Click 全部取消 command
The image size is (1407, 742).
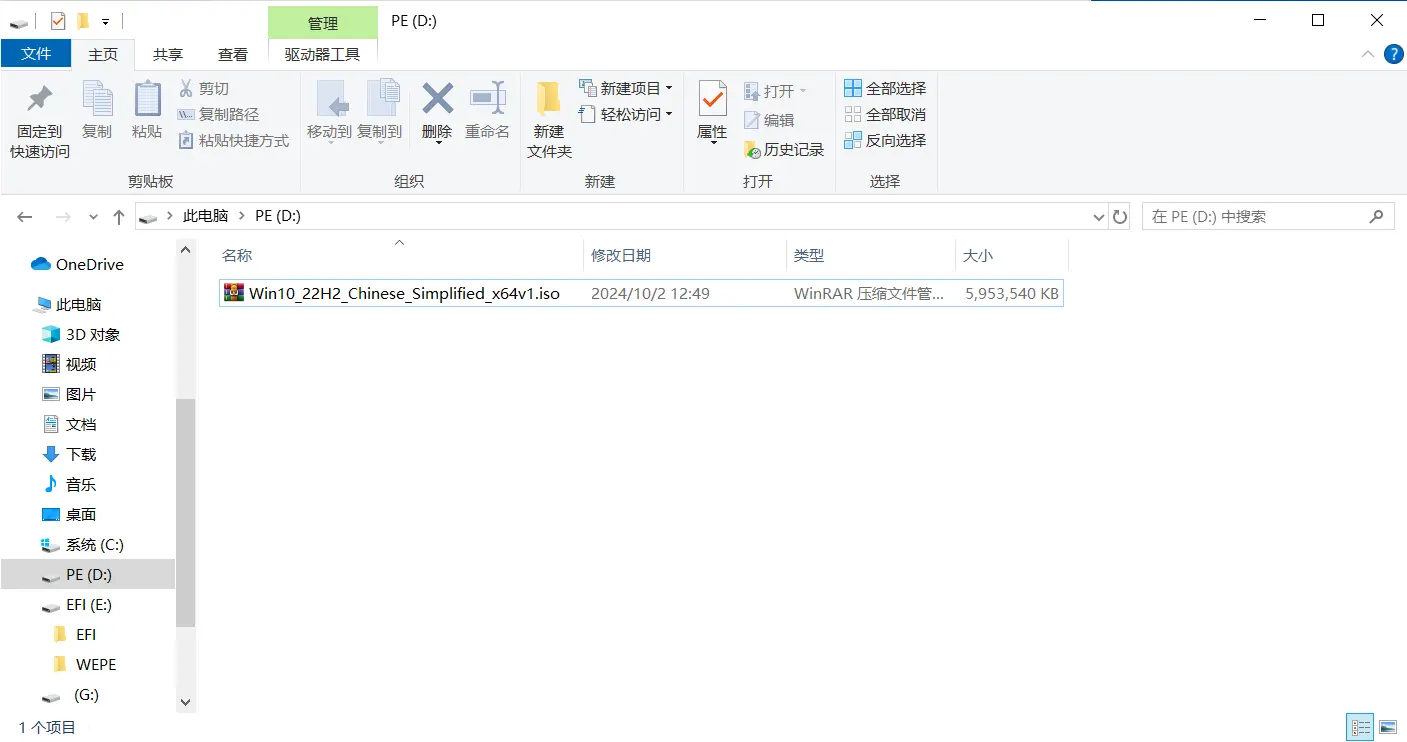885,114
